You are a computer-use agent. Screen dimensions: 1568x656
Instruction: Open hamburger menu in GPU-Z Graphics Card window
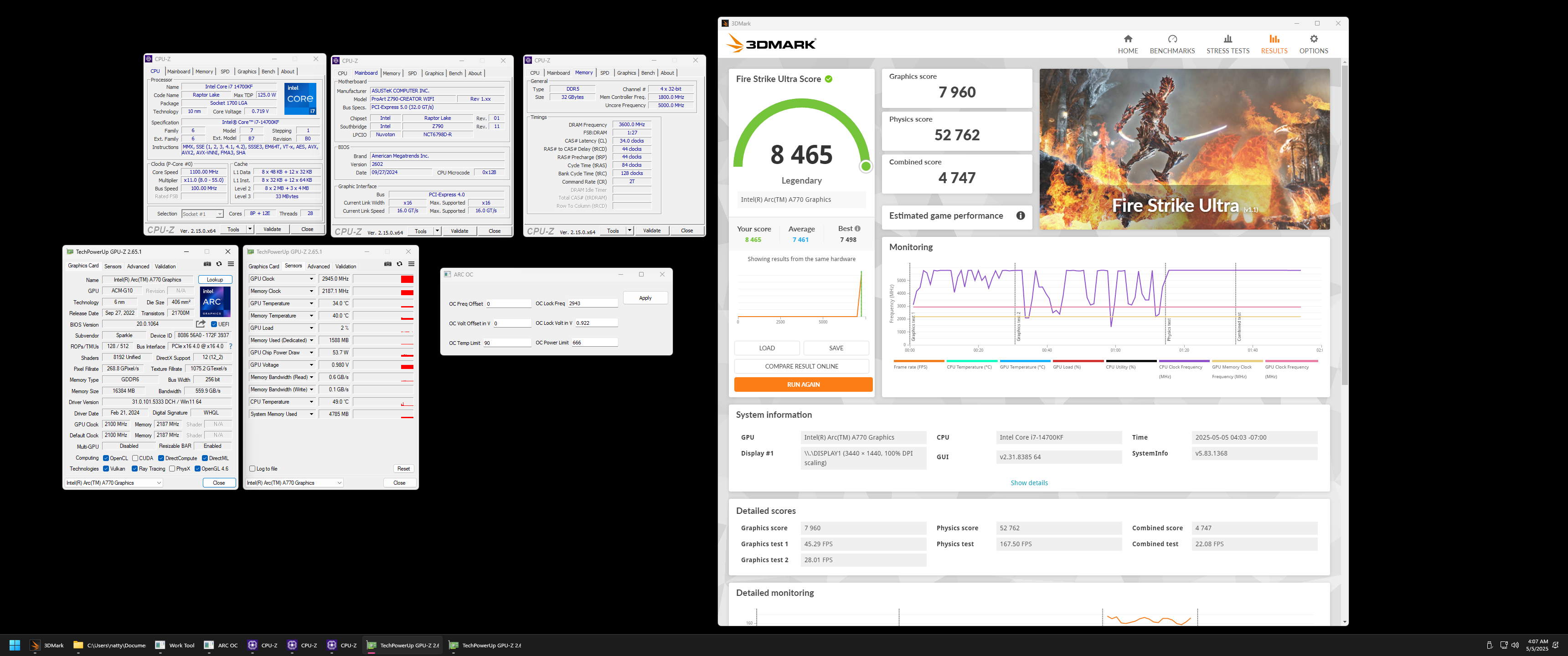pyautogui.click(x=231, y=264)
